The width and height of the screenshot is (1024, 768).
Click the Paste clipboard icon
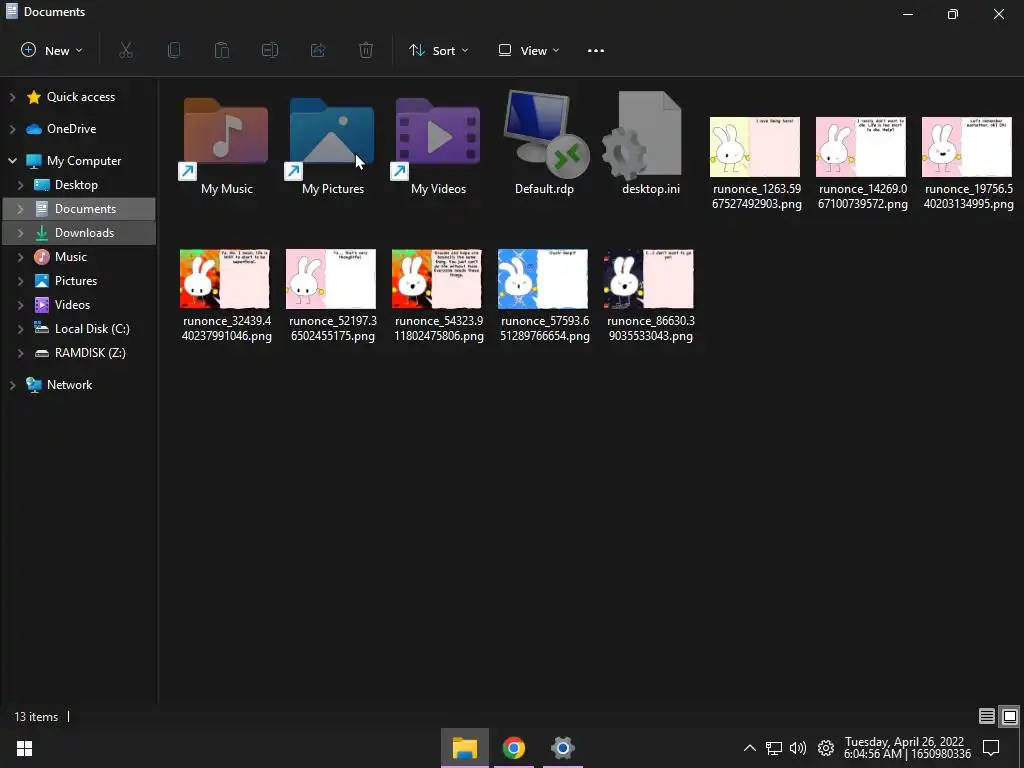tap(222, 50)
